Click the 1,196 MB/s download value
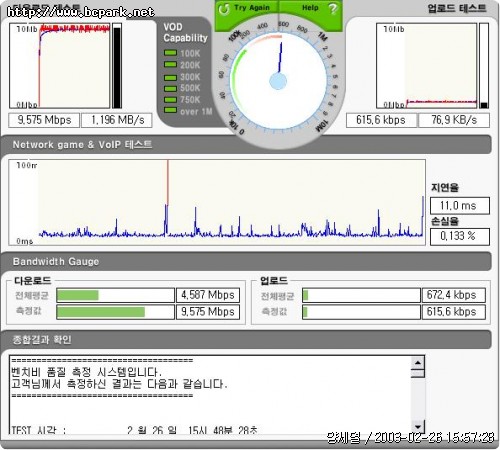Image resolution: width=500 pixels, height=450 pixels. click(x=117, y=120)
